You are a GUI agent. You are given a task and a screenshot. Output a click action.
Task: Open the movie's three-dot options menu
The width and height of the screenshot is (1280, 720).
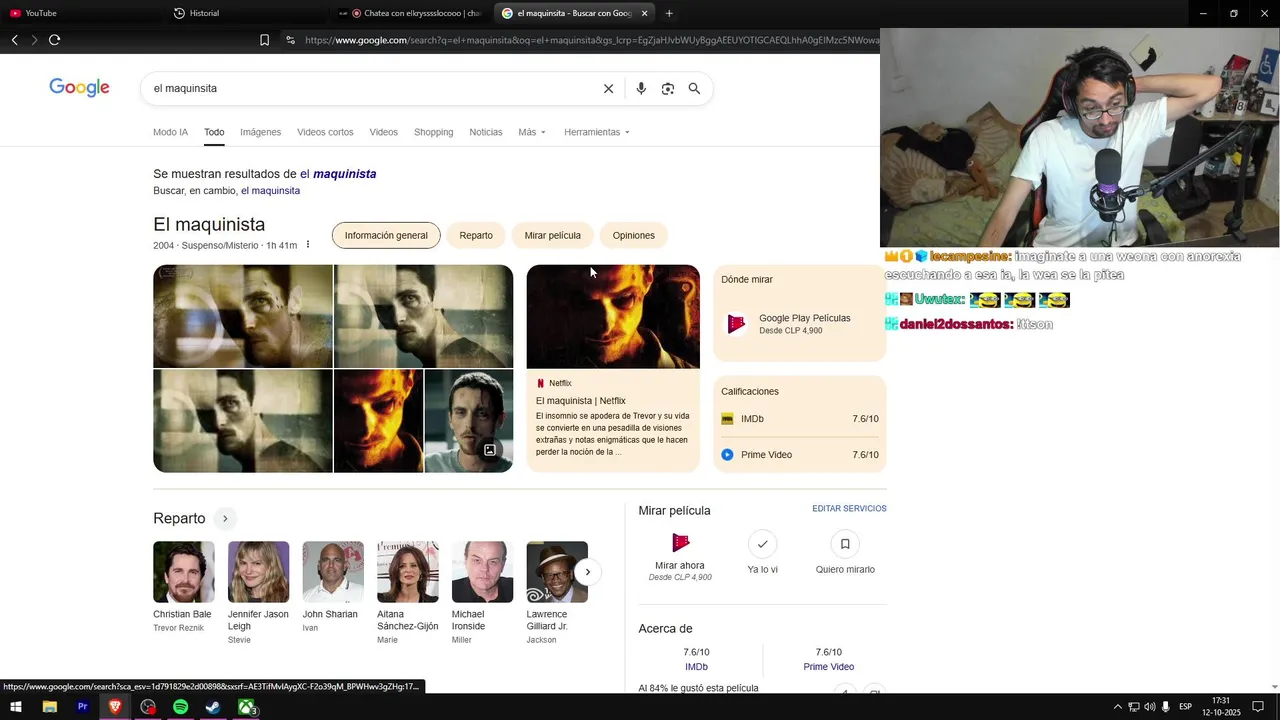tap(308, 245)
